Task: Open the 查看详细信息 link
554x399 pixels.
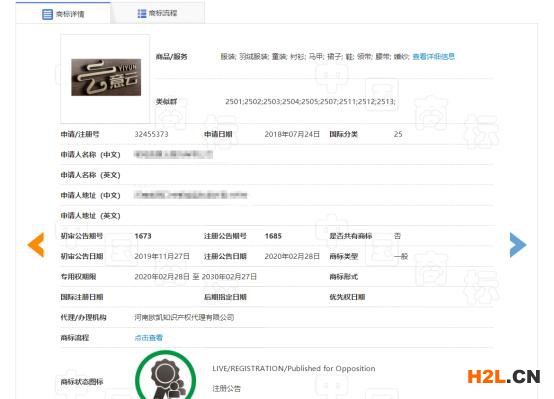Action: point(434,57)
